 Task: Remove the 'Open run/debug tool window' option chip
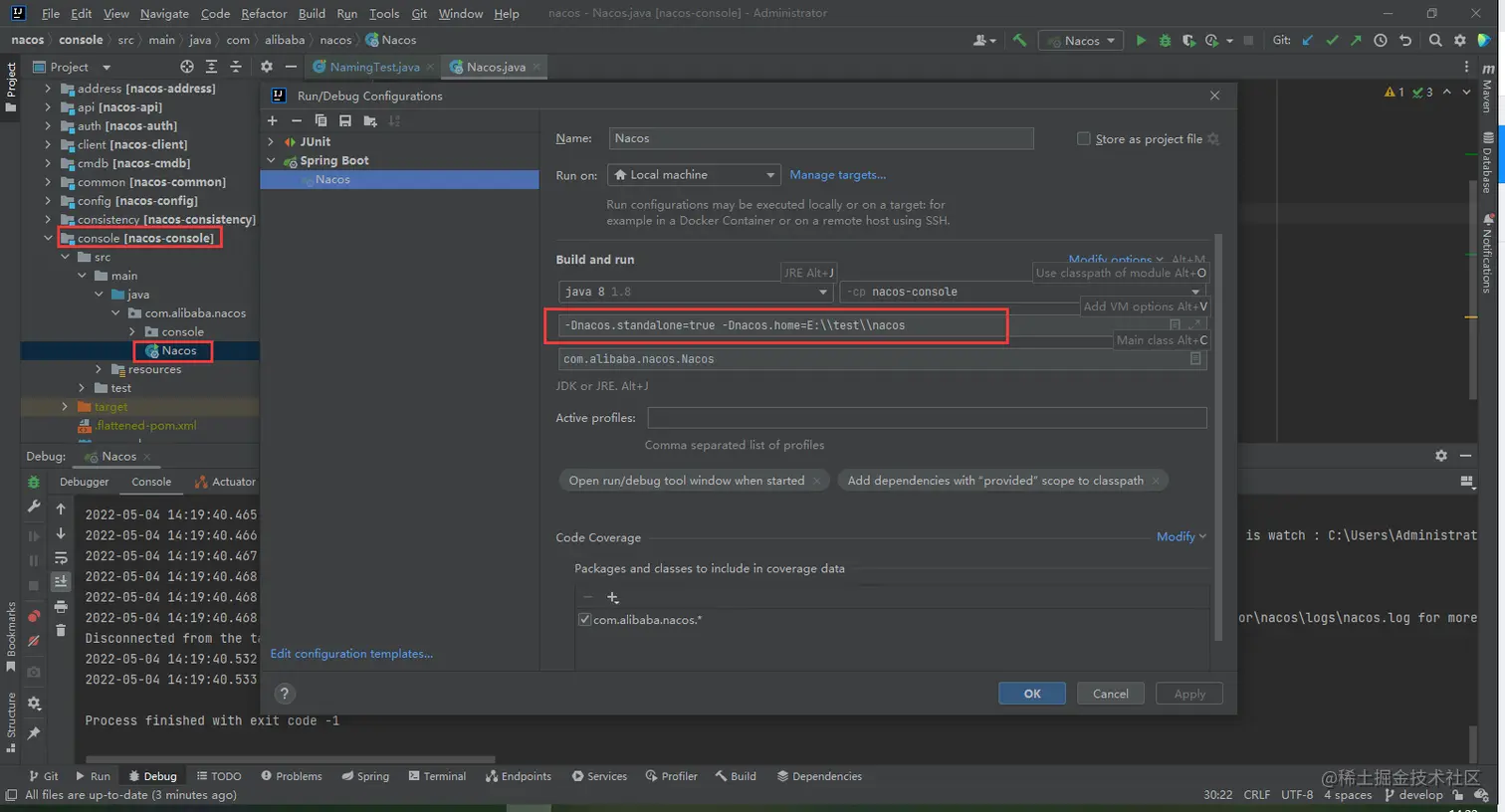(x=817, y=481)
